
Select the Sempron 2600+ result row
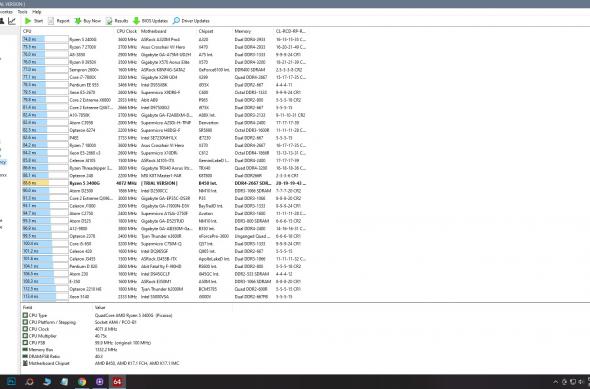(164, 70)
